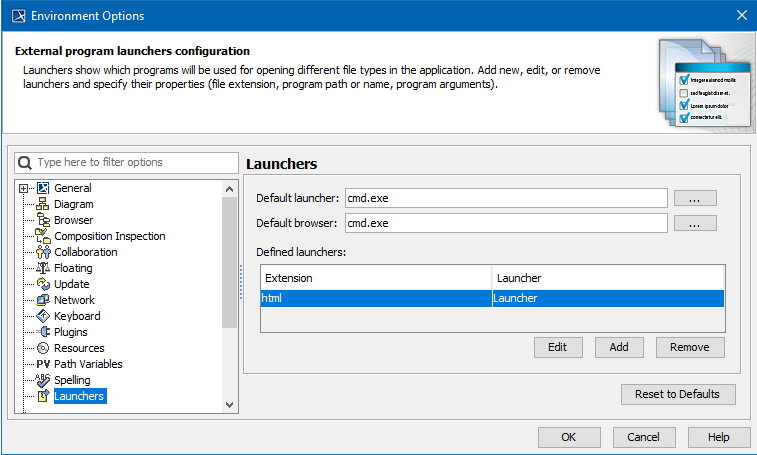Click the Reset to Defaults button
Screen dimensions: 757x455
[677, 394]
